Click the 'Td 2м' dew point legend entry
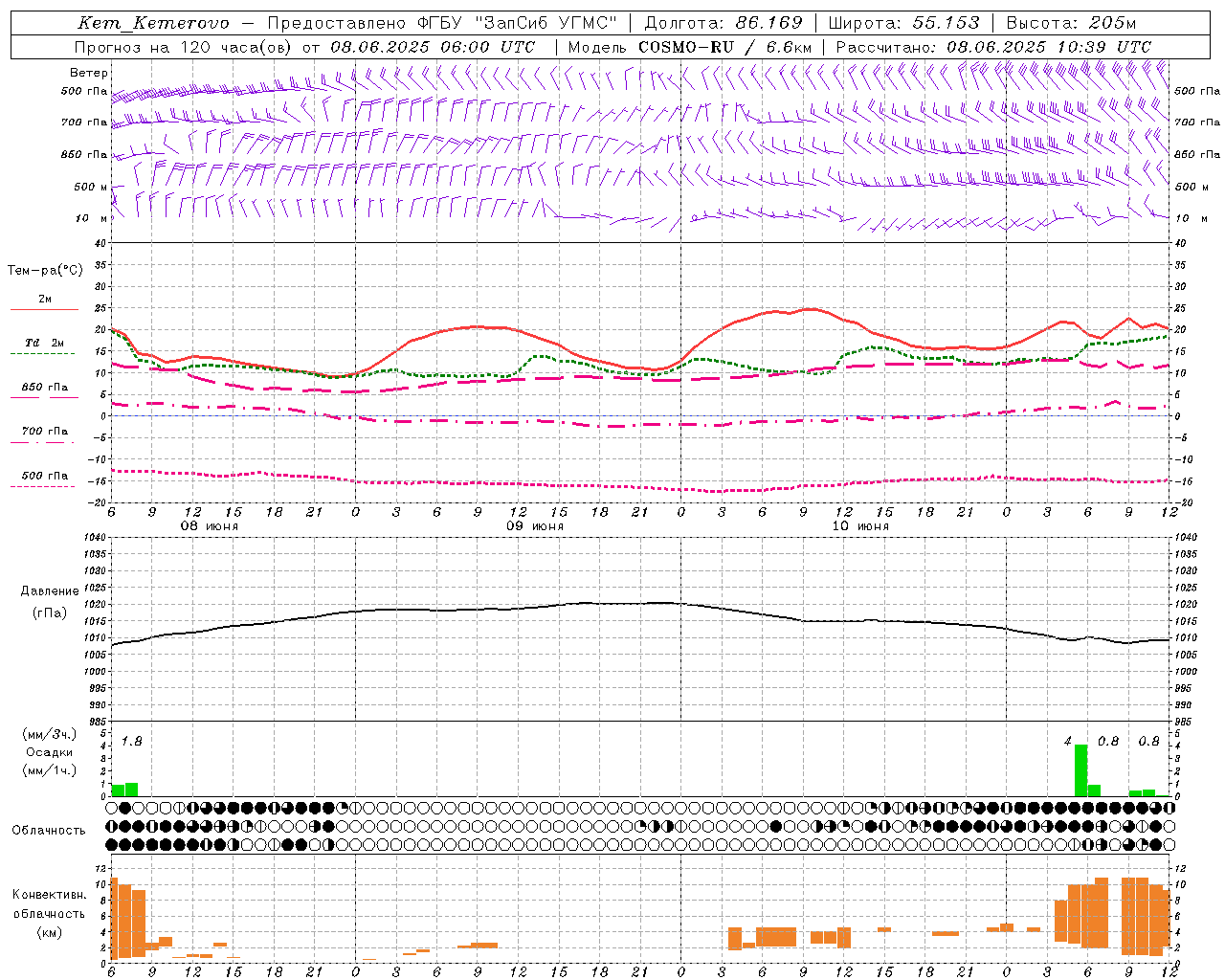Image resolution: width=1225 pixels, height=980 pixels. pyautogui.click(x=44, y=343)
